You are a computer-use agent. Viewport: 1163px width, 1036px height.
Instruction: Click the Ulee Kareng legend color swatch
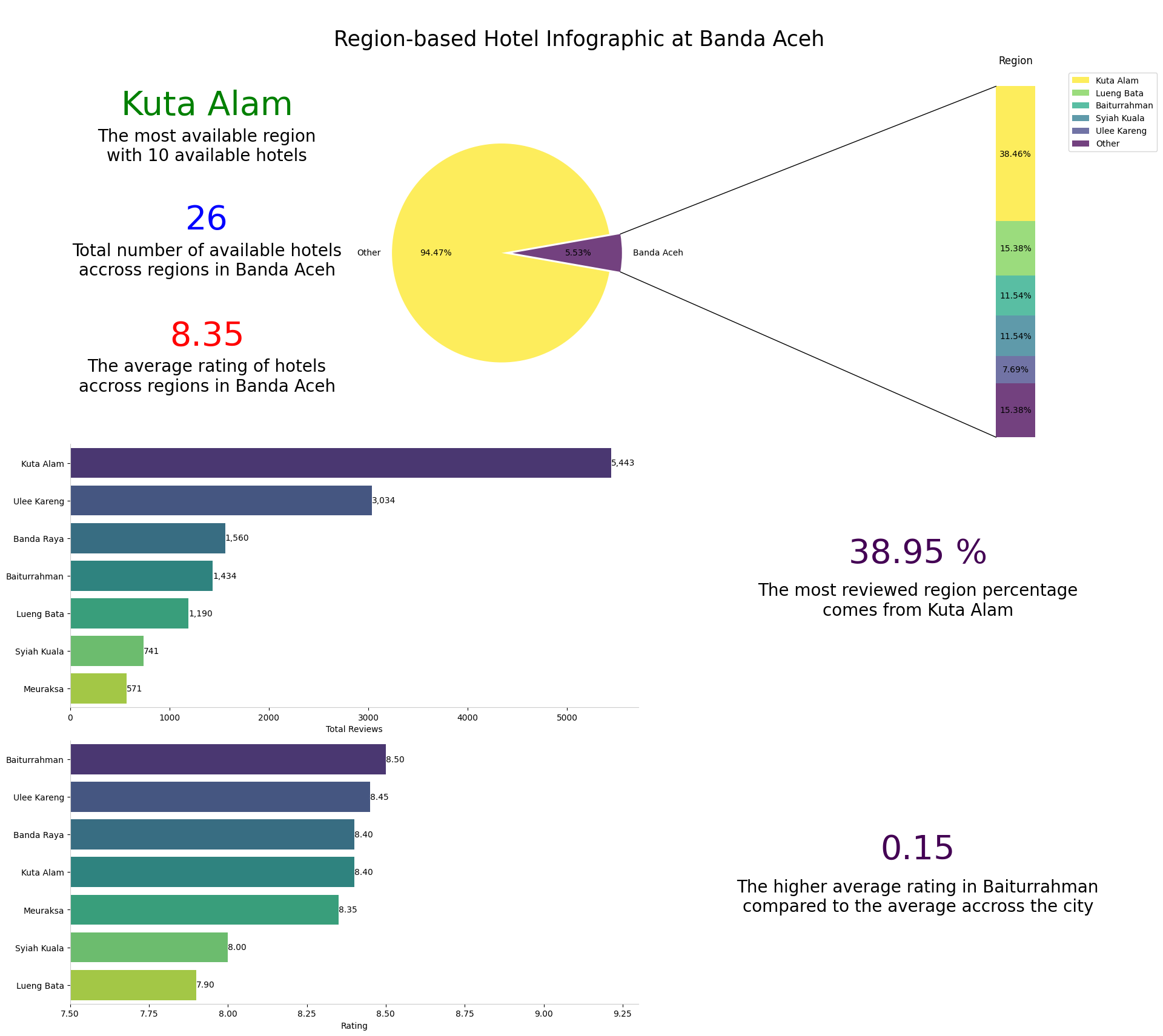click(x=1080, y=131)
